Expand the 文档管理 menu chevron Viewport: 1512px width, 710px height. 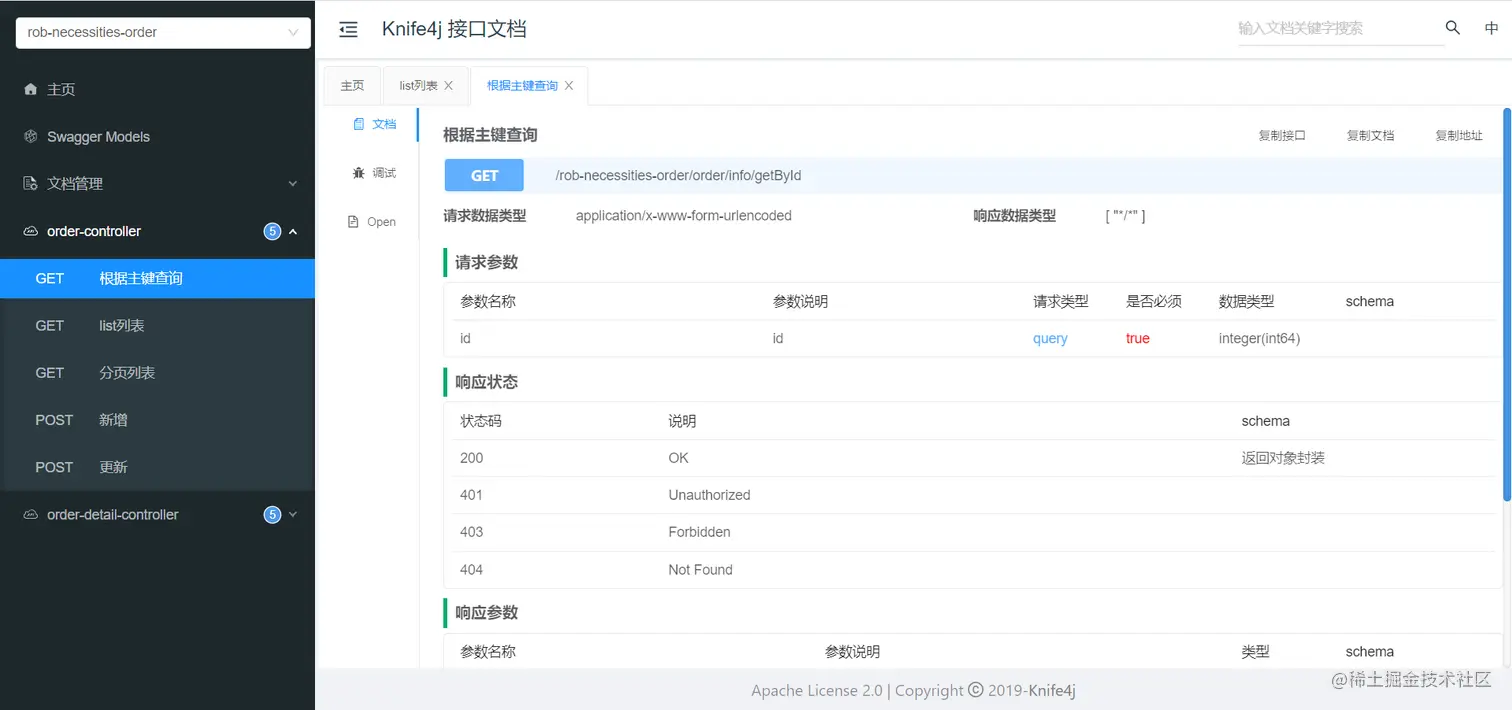click(293, 184)
